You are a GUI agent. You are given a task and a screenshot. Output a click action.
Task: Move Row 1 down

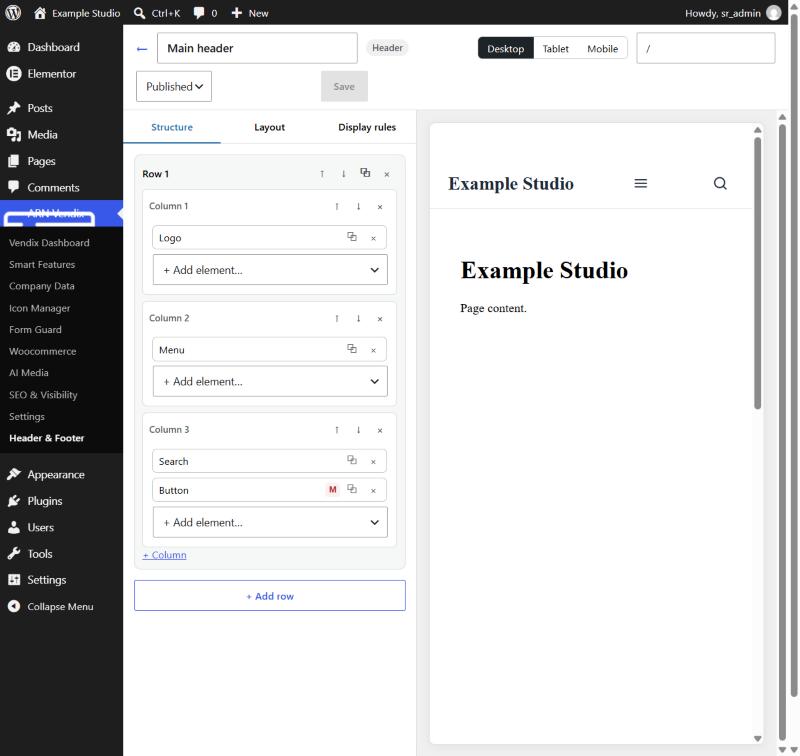coord(343,174)
